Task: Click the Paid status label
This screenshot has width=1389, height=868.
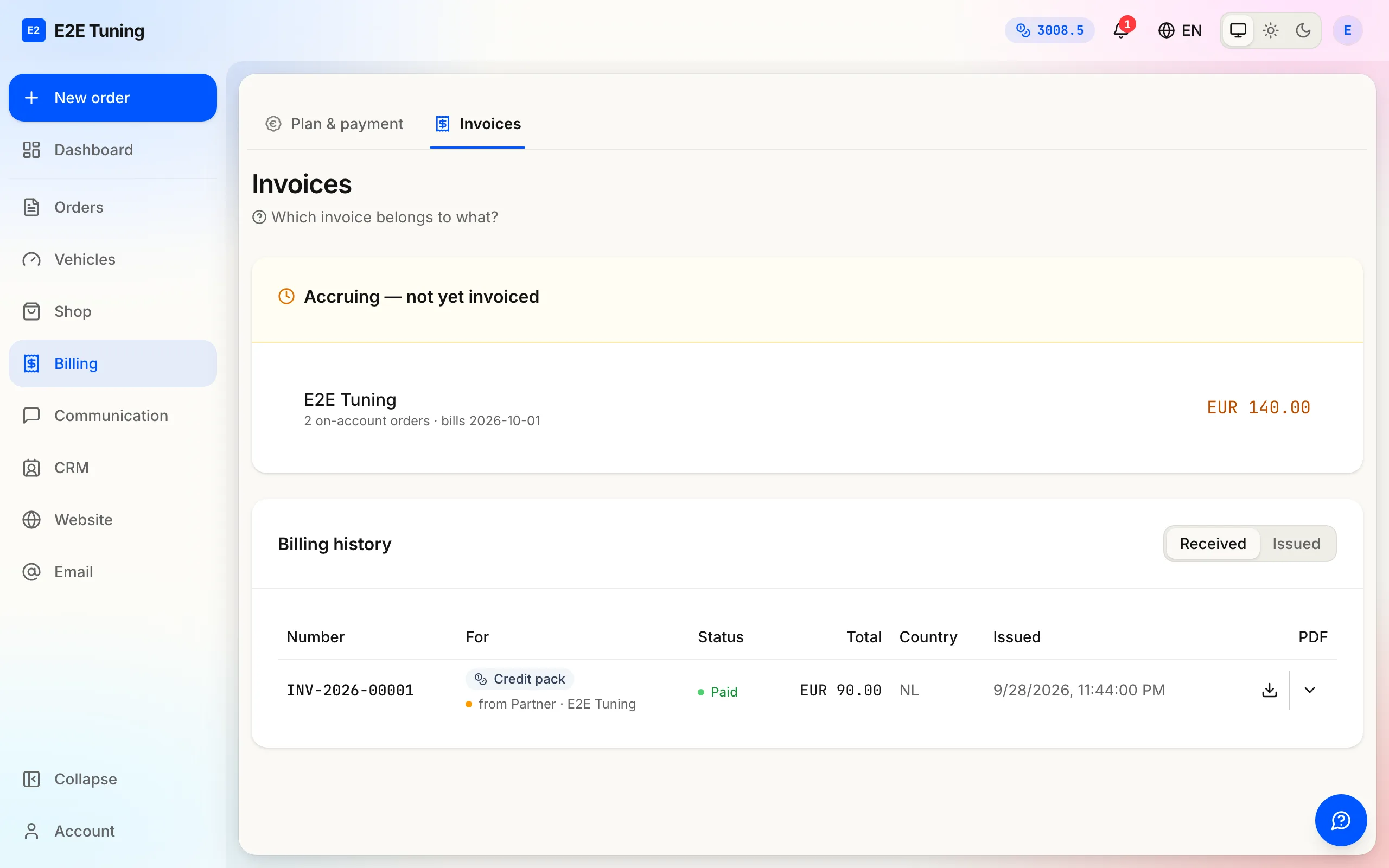Action: pyautogui.click(x=717, y=692)
